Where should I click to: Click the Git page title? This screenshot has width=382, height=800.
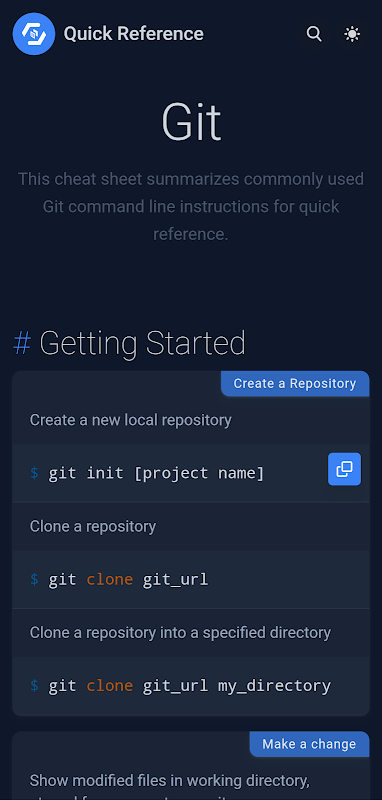[x=191, y=122]
